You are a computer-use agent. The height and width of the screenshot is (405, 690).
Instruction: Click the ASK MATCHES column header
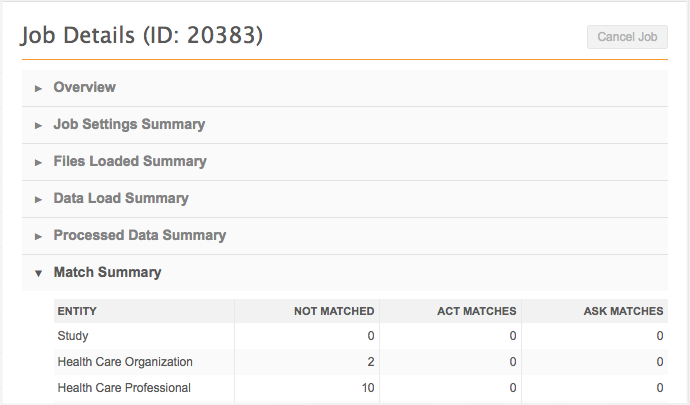point(623,311)
